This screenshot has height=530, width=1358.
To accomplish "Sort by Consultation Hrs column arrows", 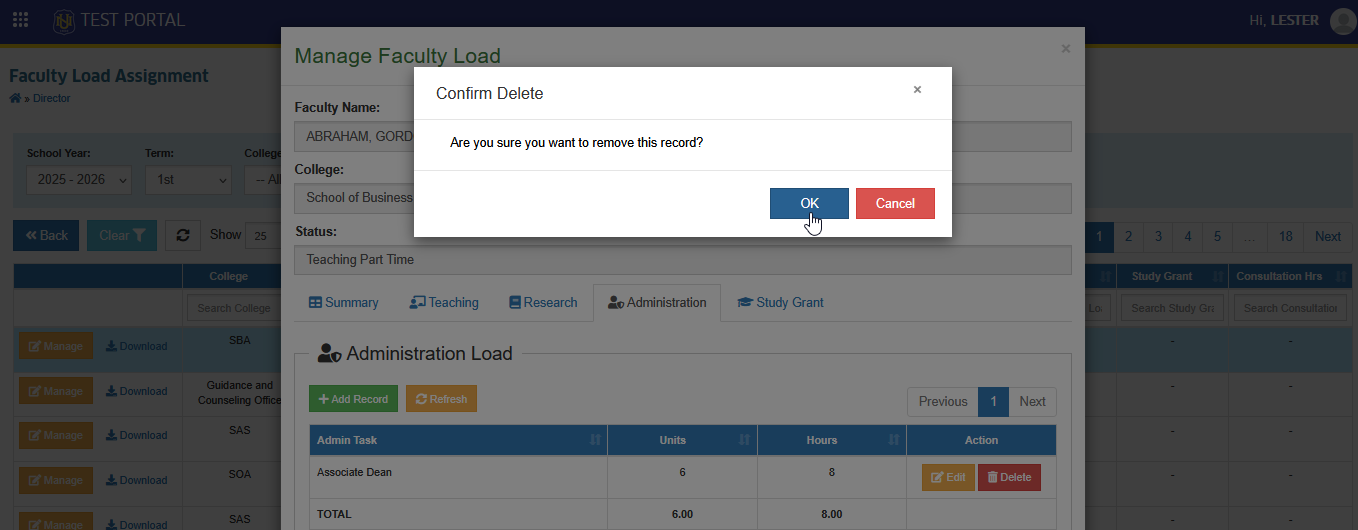I will pos(1339,276).
